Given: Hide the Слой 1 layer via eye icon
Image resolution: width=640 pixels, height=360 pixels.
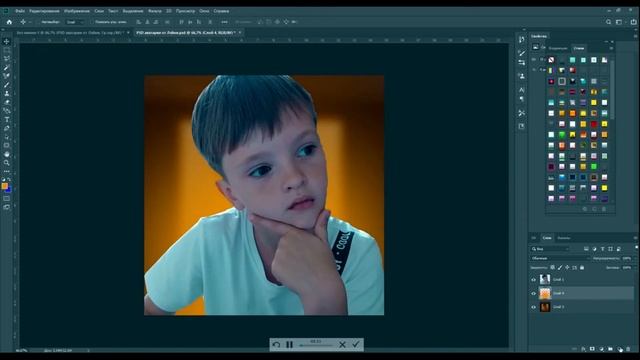Looking at the screenshot, I should tap(533, 280).
